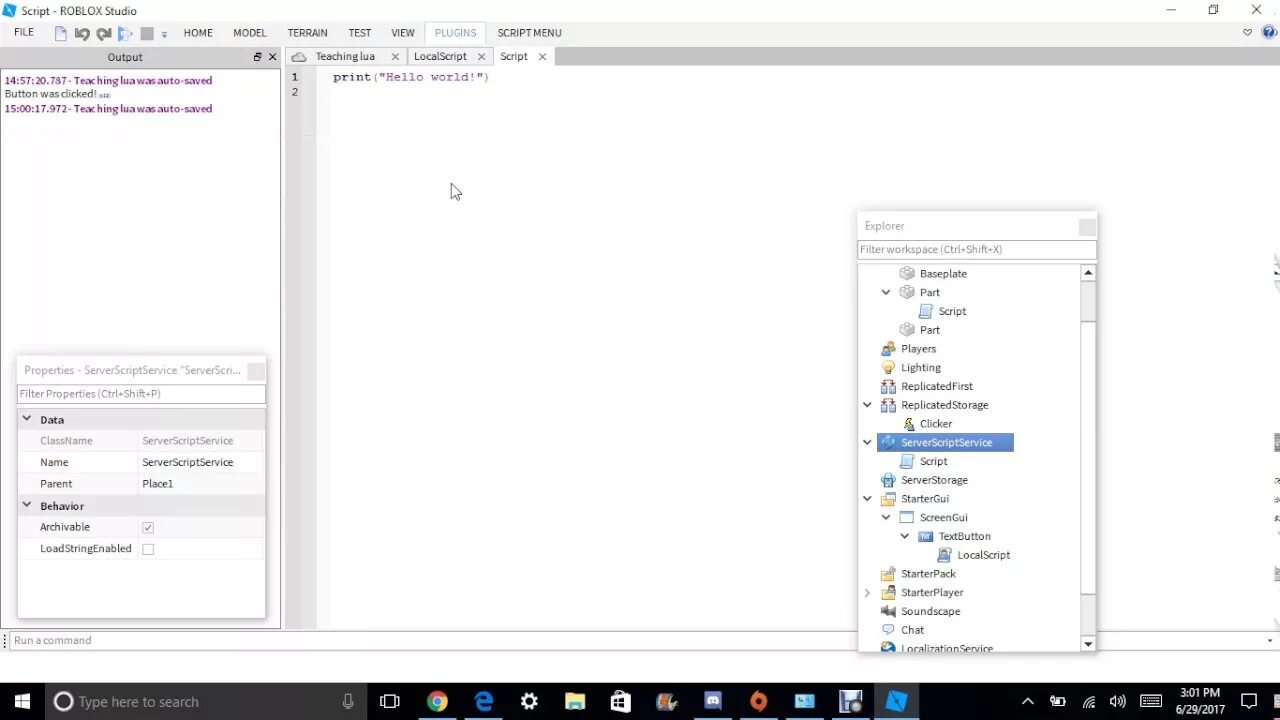Viewport: 1280px width, 720px height.
Task: Click Explorer scrollbar up arrow
Action: click(1088, 273)
